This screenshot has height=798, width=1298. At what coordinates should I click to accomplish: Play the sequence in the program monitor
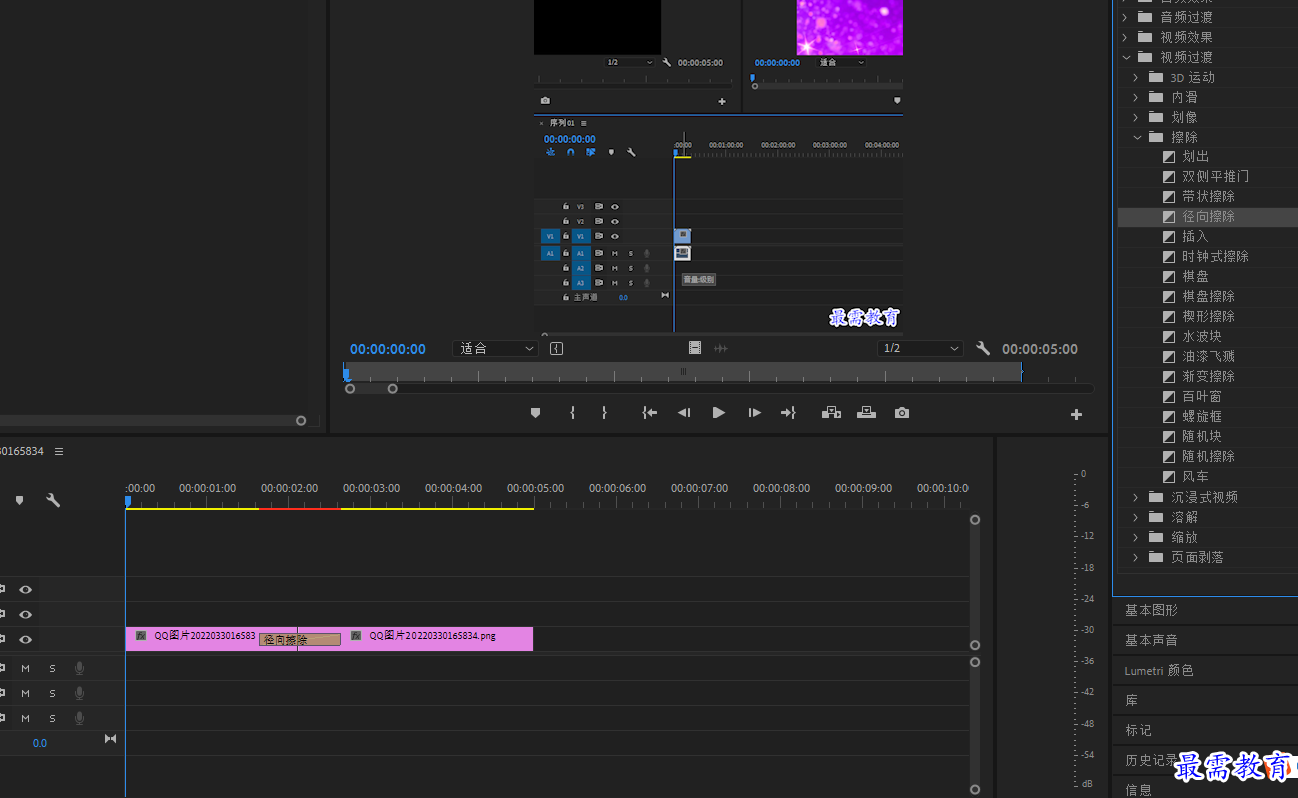click(x=718, y=413)
